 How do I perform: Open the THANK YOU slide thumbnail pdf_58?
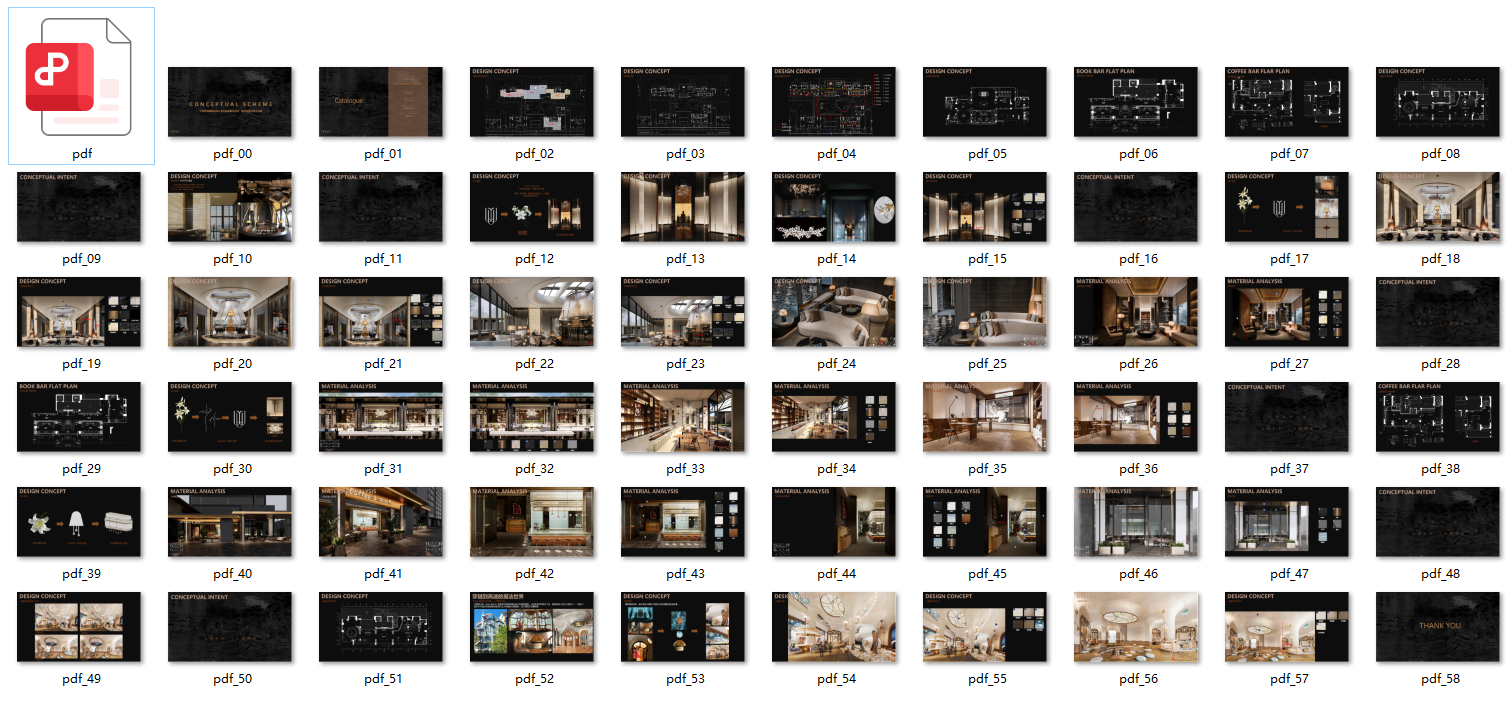click(x=1438, y=627)
